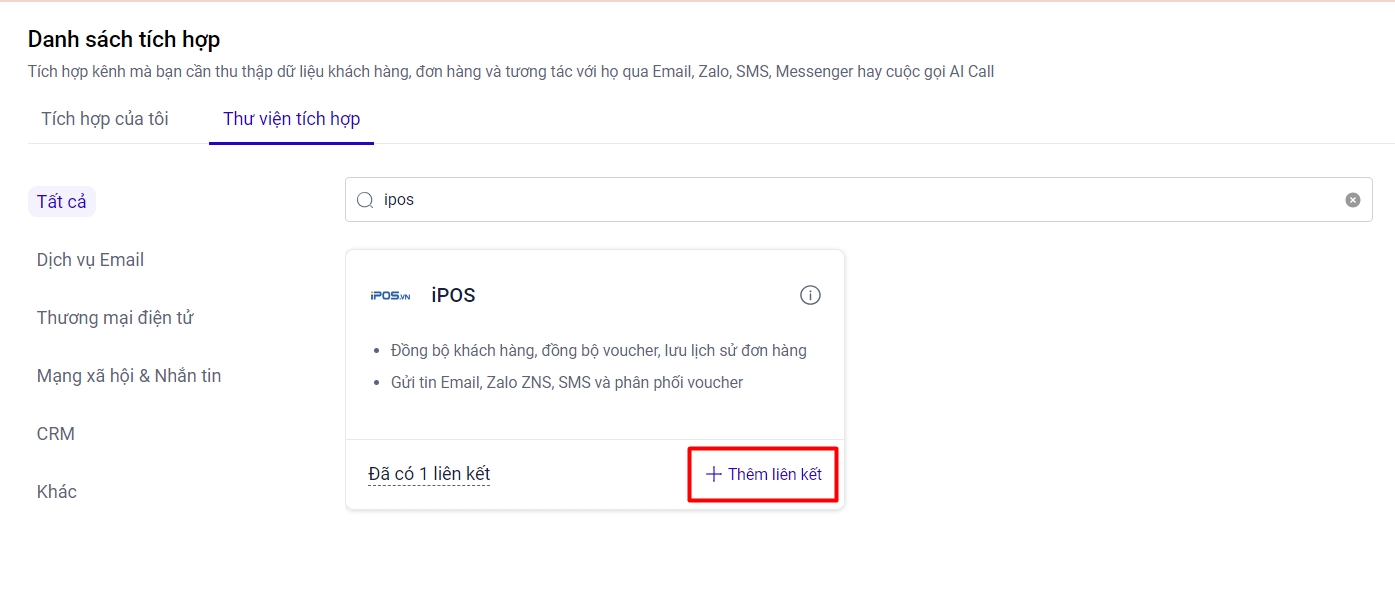The width and height of the screenshot is (1395, 601).
Task: Click the plus icon beside Thêm liên kết
Action: (713, 474)
